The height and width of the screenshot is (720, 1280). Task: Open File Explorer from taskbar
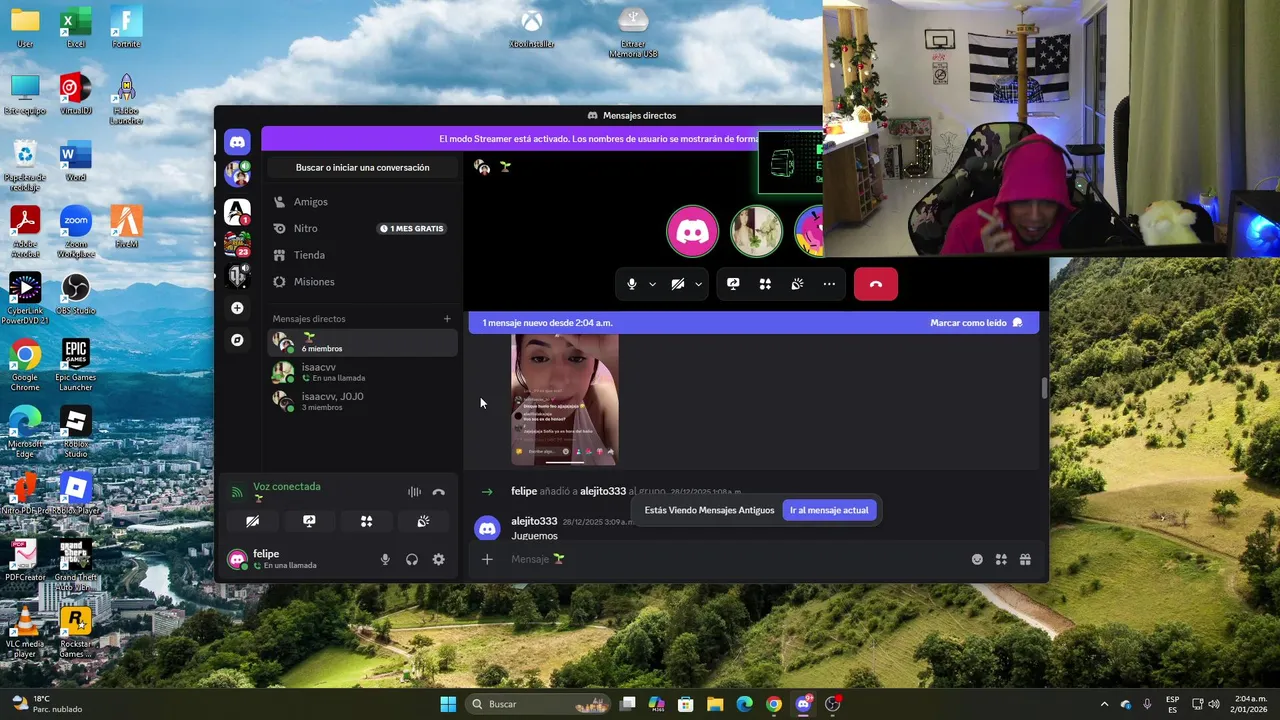click(715, 704)
